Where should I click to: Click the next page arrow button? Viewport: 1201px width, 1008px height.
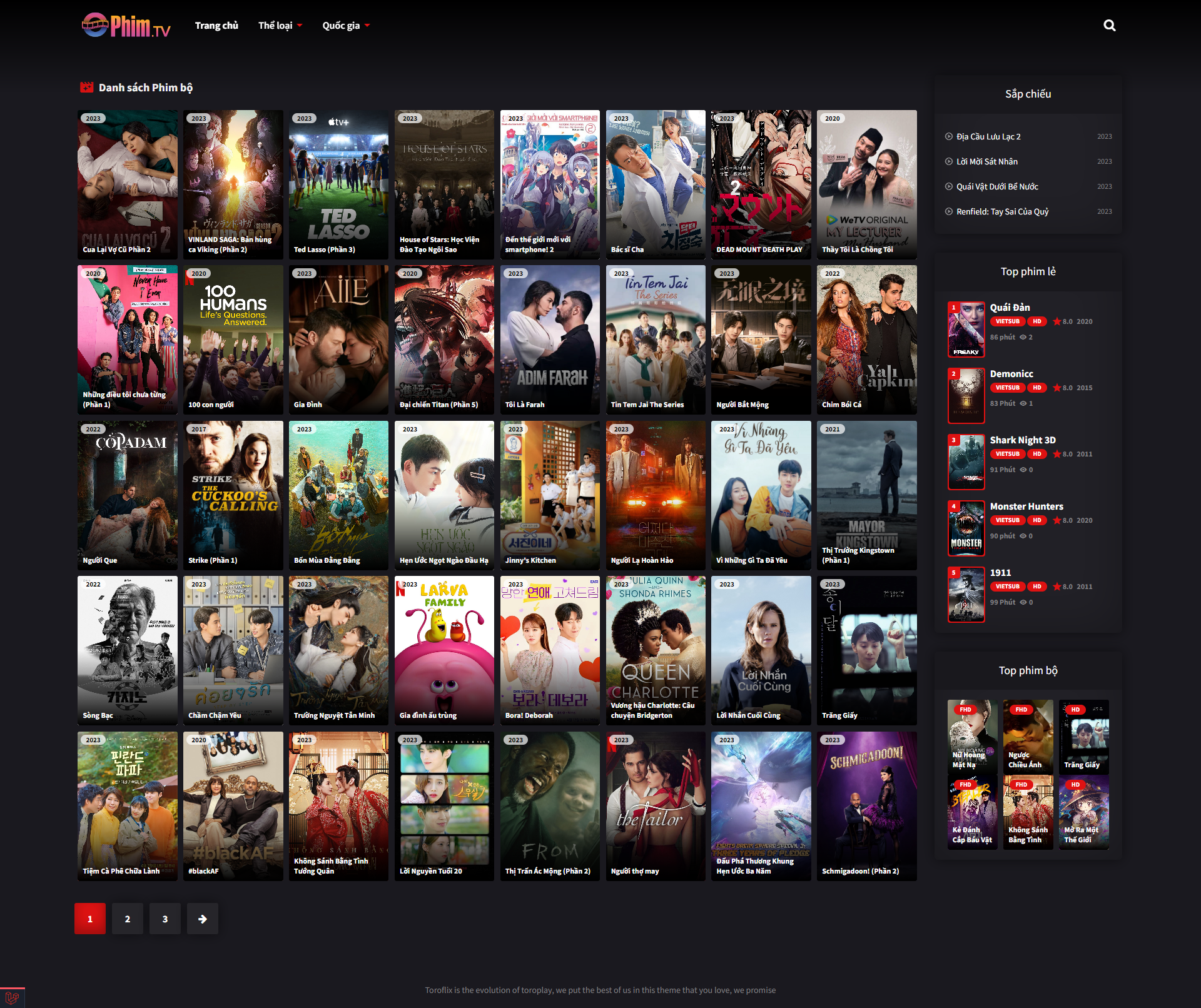(202, 919)
